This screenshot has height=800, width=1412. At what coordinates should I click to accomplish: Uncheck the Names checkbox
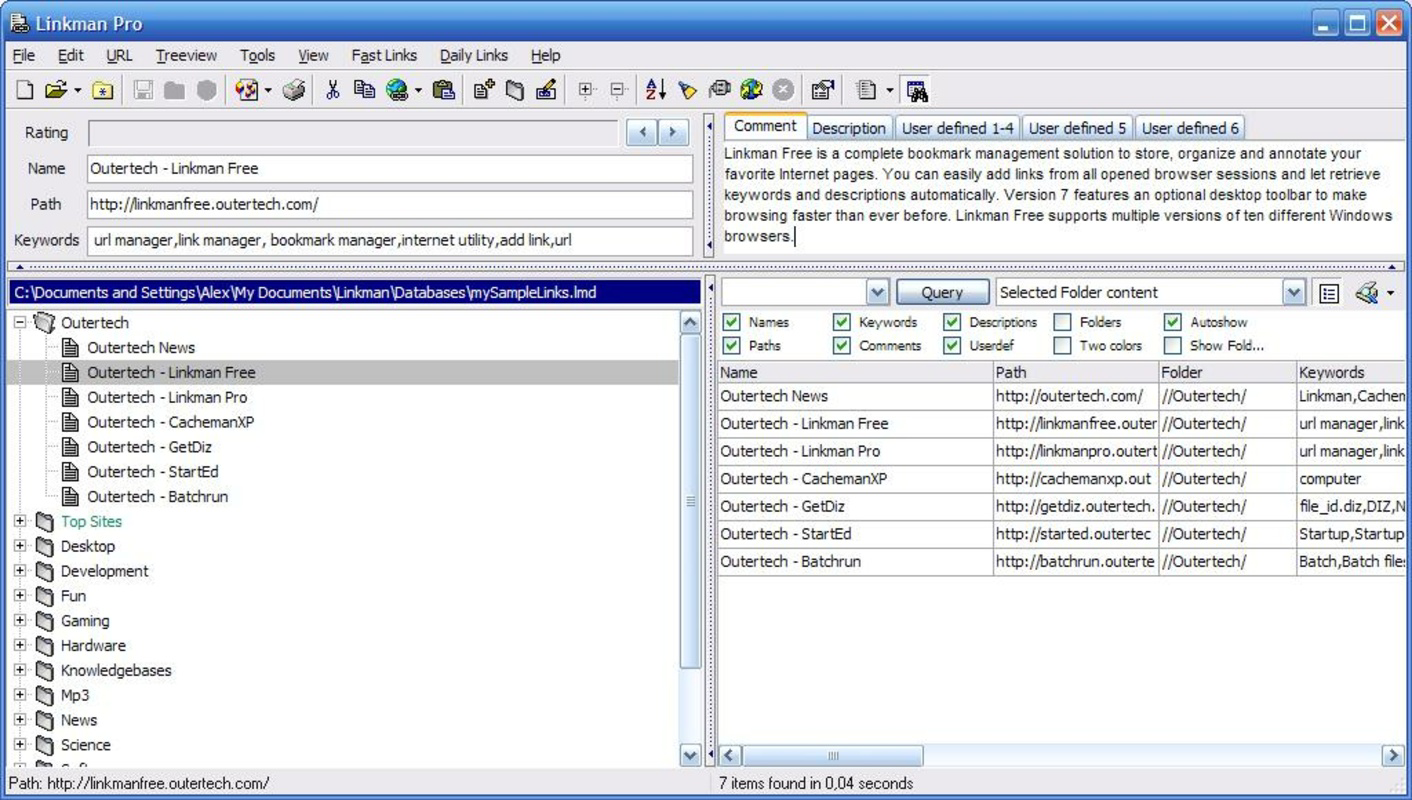tap(731, 322)
